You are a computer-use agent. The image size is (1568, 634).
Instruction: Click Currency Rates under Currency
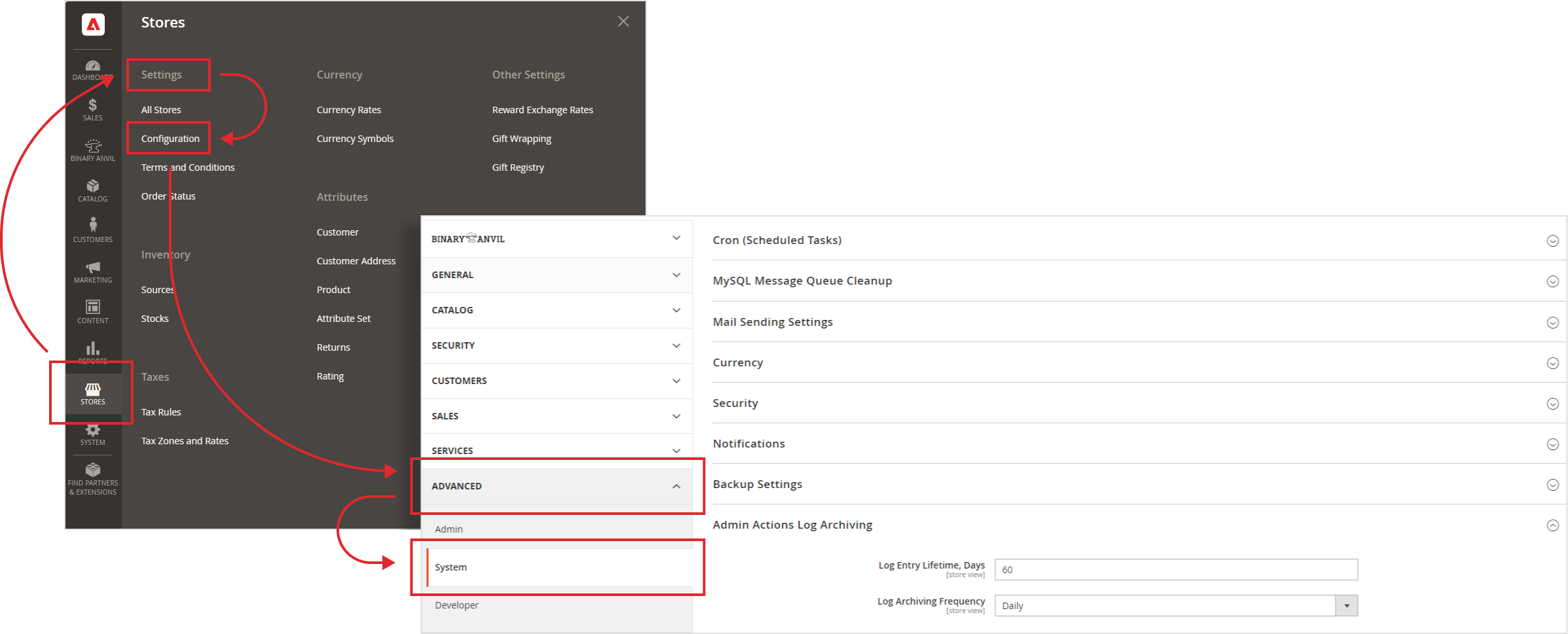point(349,109)
